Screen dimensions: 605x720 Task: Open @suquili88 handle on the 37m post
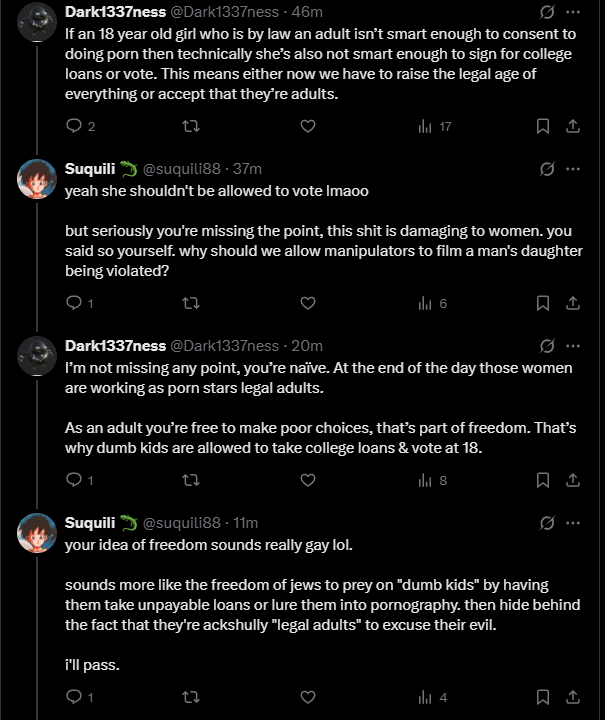coord(181,169)
